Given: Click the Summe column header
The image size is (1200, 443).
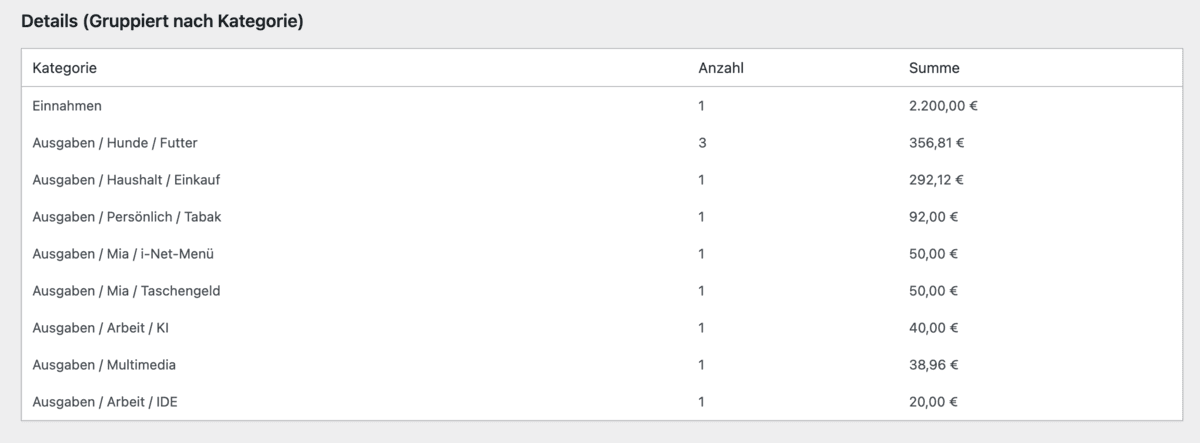Looking at the screenshot, I should [934, 68].
